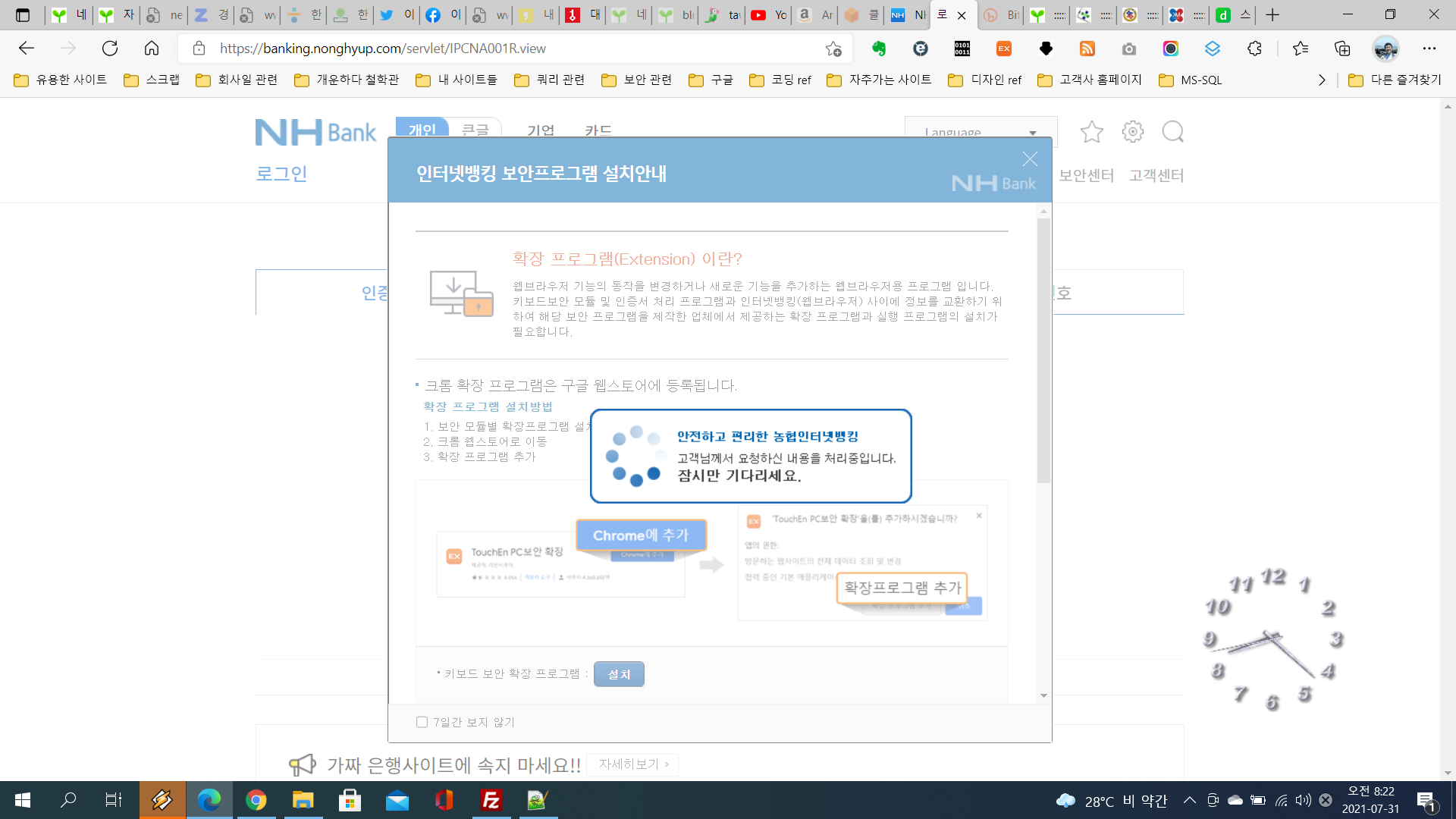Click the dialog scroll down arrow

(x=1044, y=695)
